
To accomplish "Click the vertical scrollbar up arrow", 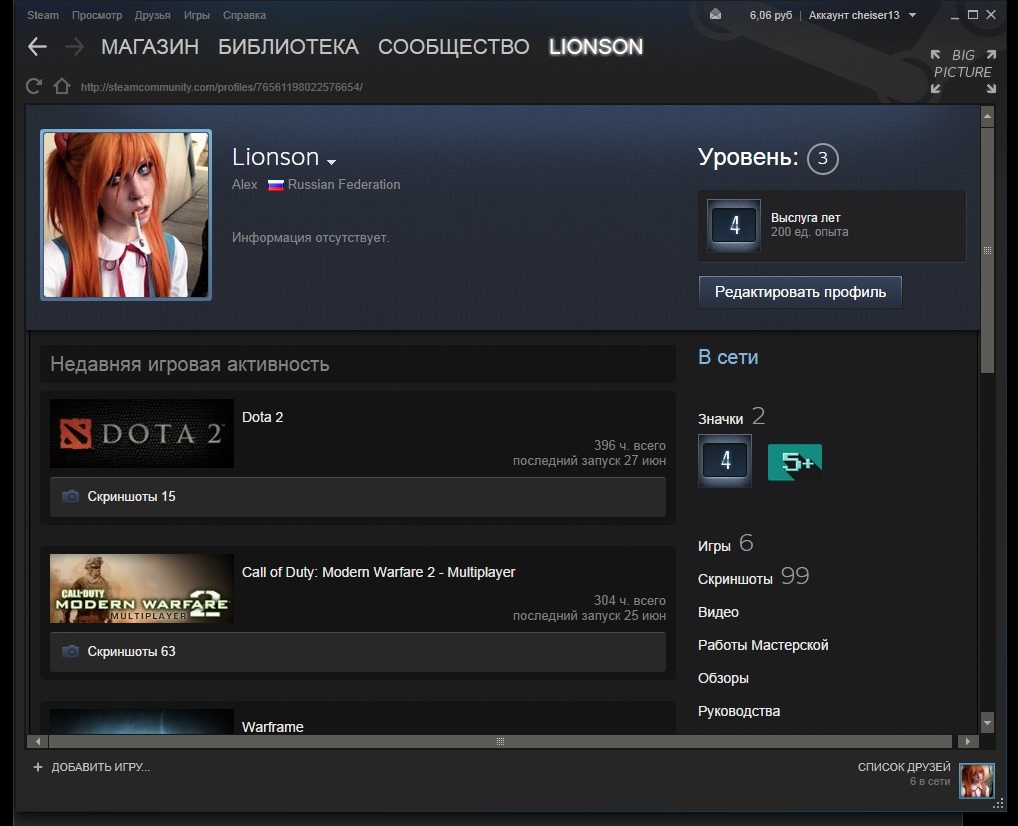I will coord(987,117).
